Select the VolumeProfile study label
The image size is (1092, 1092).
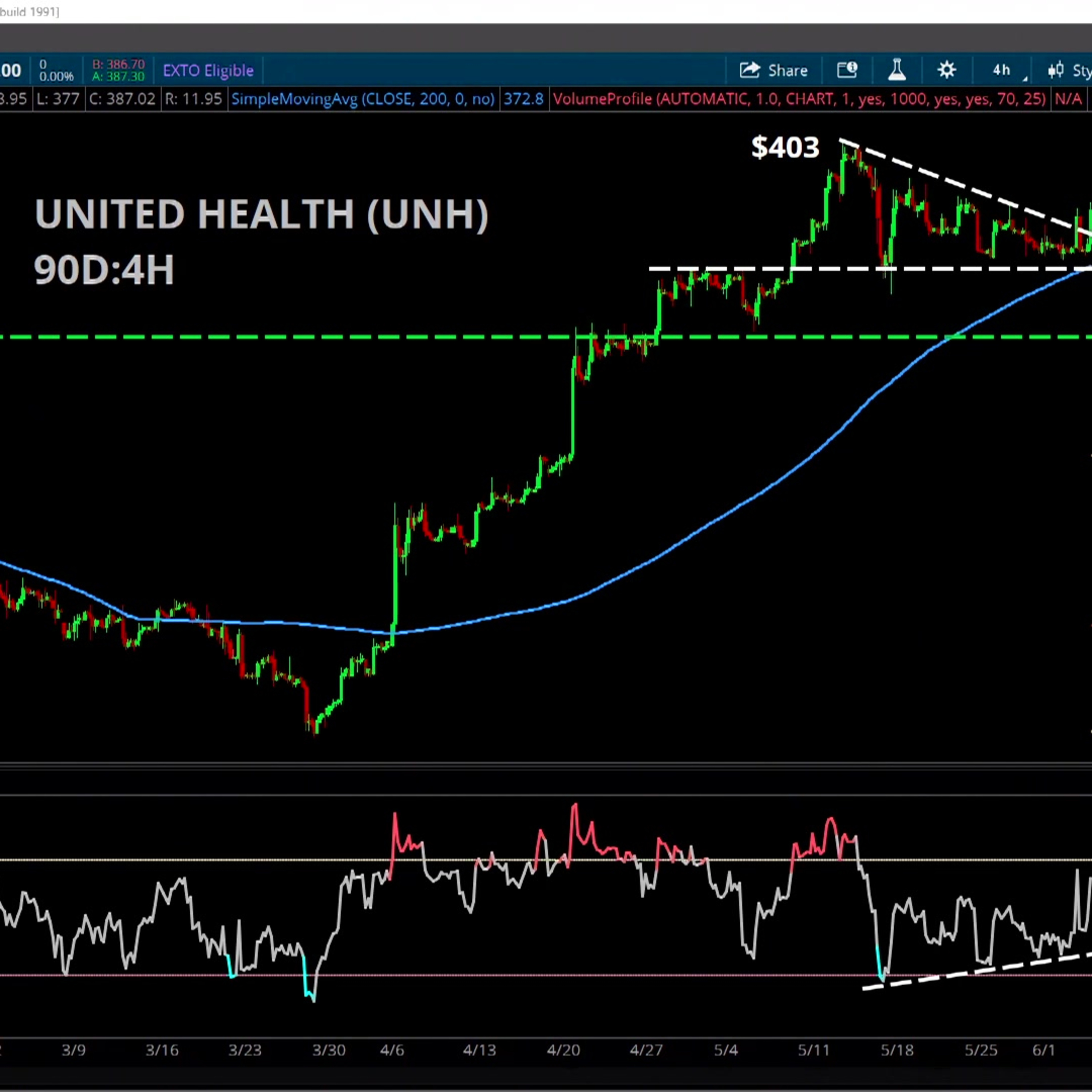click(799, 99)
